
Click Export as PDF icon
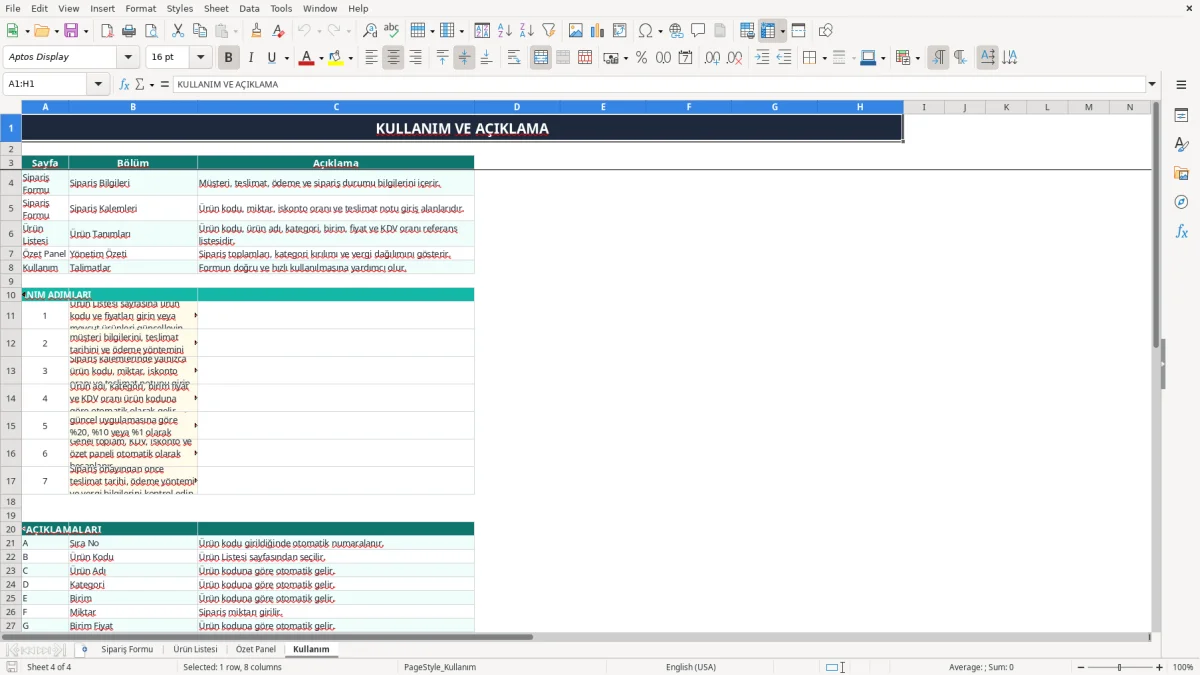click(107, 31)
